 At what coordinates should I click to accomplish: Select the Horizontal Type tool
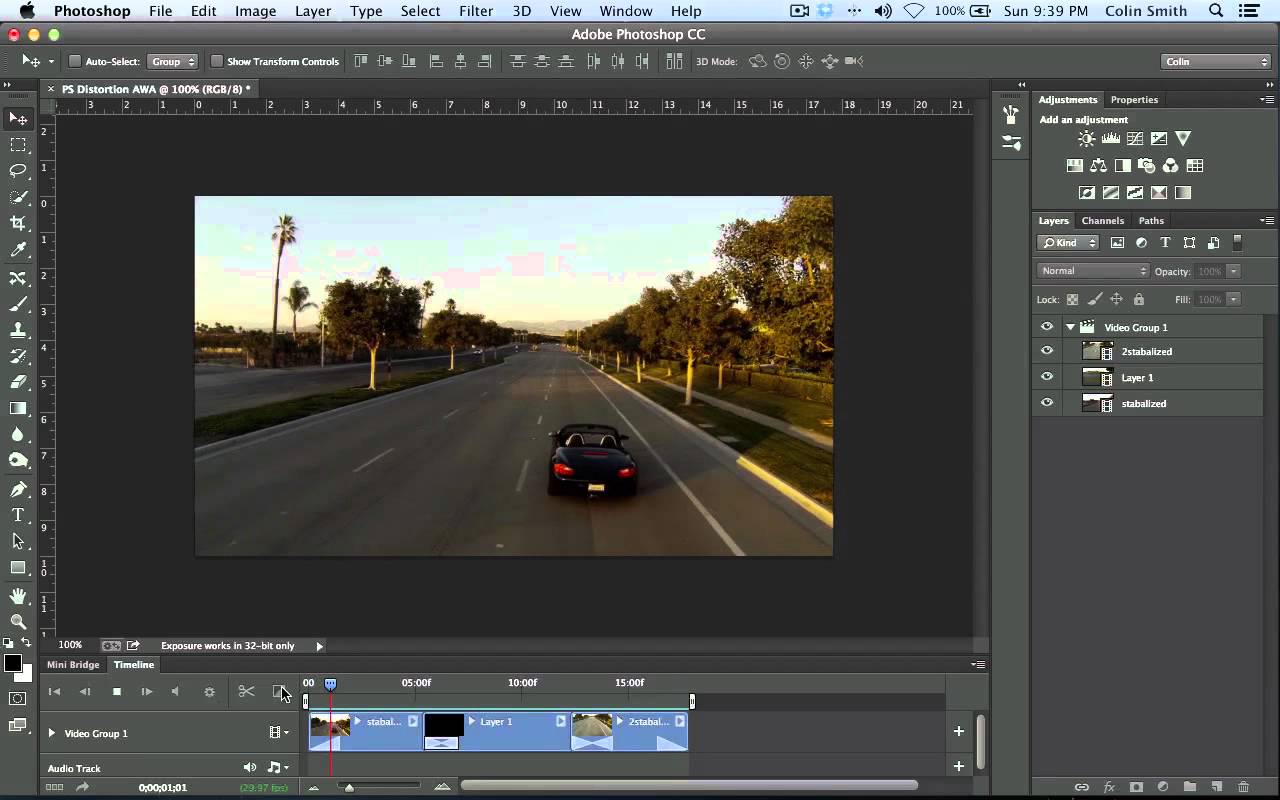tap(18, 515)
